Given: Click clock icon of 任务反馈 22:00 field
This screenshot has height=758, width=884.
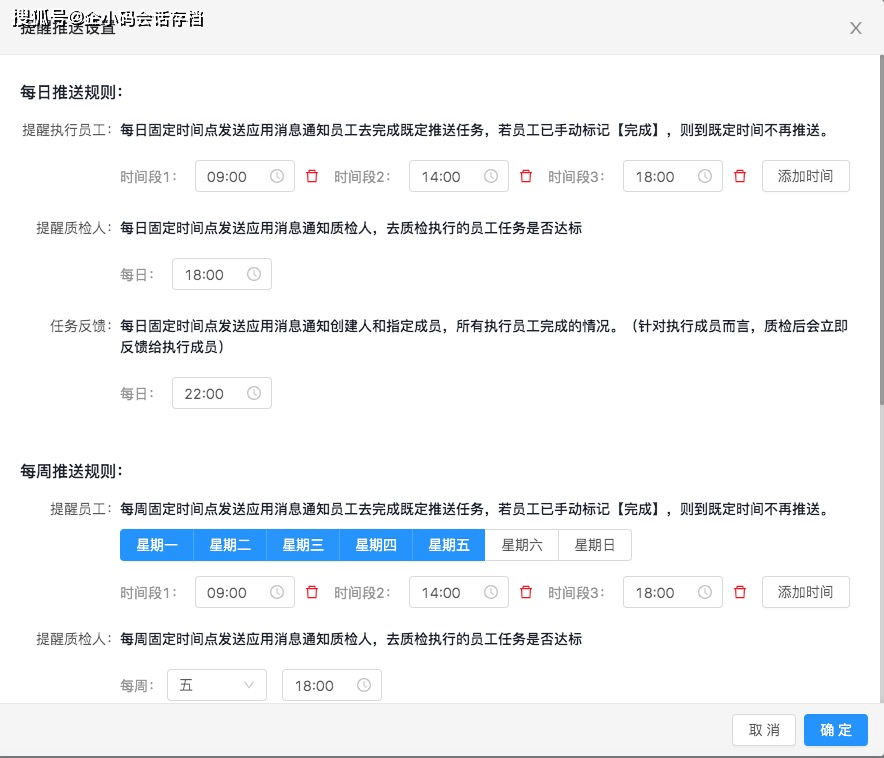Looking at the screenshot, I should click(254, 393).
